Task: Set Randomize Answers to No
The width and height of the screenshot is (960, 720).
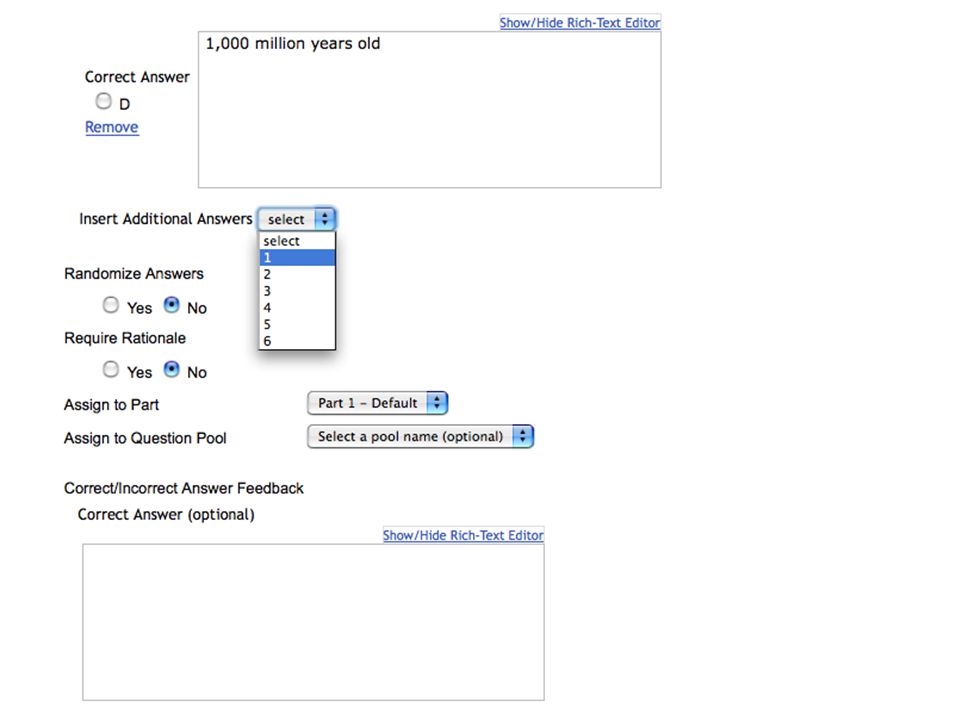Action: click(171, 305)
